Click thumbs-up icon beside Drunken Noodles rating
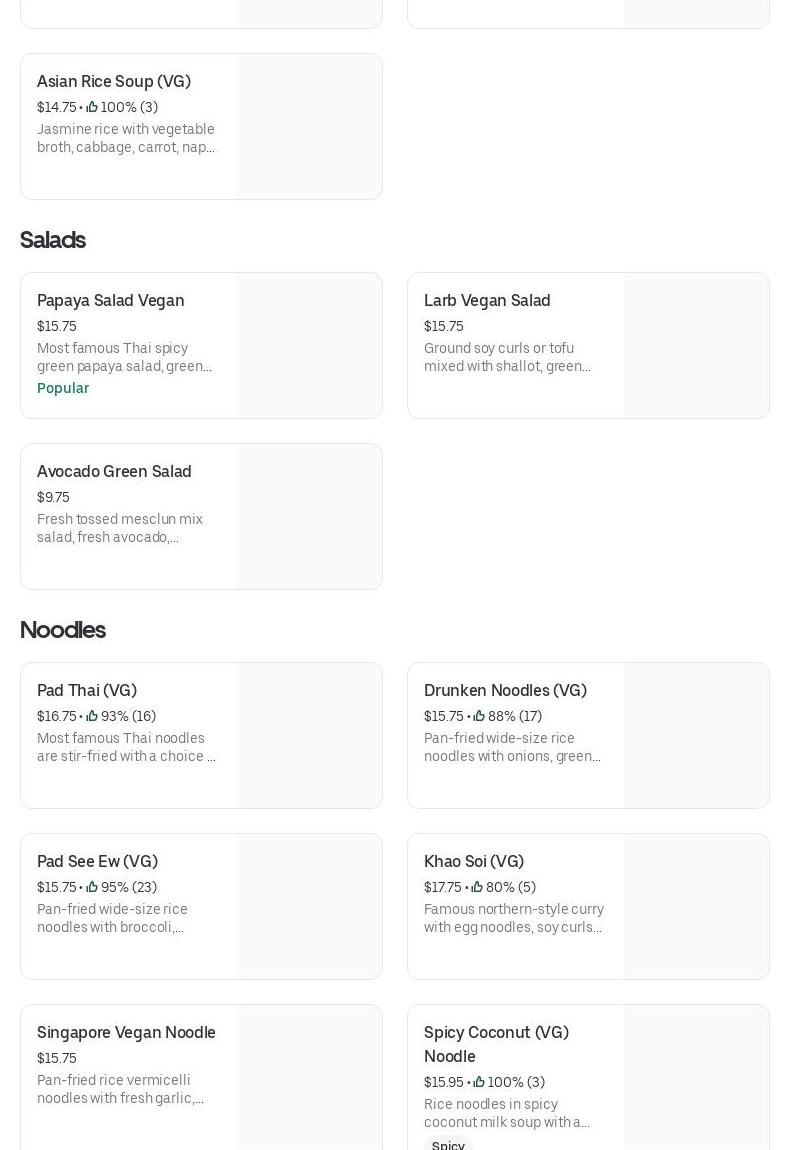 479,716
